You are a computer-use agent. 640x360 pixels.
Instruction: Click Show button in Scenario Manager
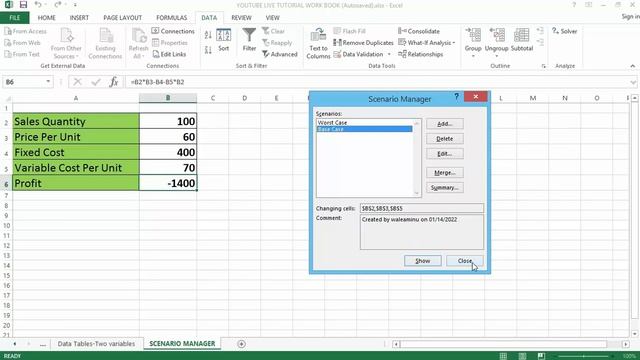[x=422, y=260]
